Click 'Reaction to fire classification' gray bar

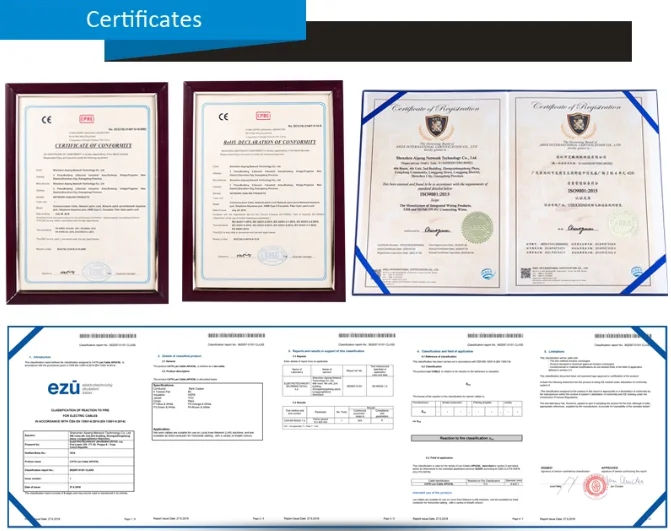[467, 438]
